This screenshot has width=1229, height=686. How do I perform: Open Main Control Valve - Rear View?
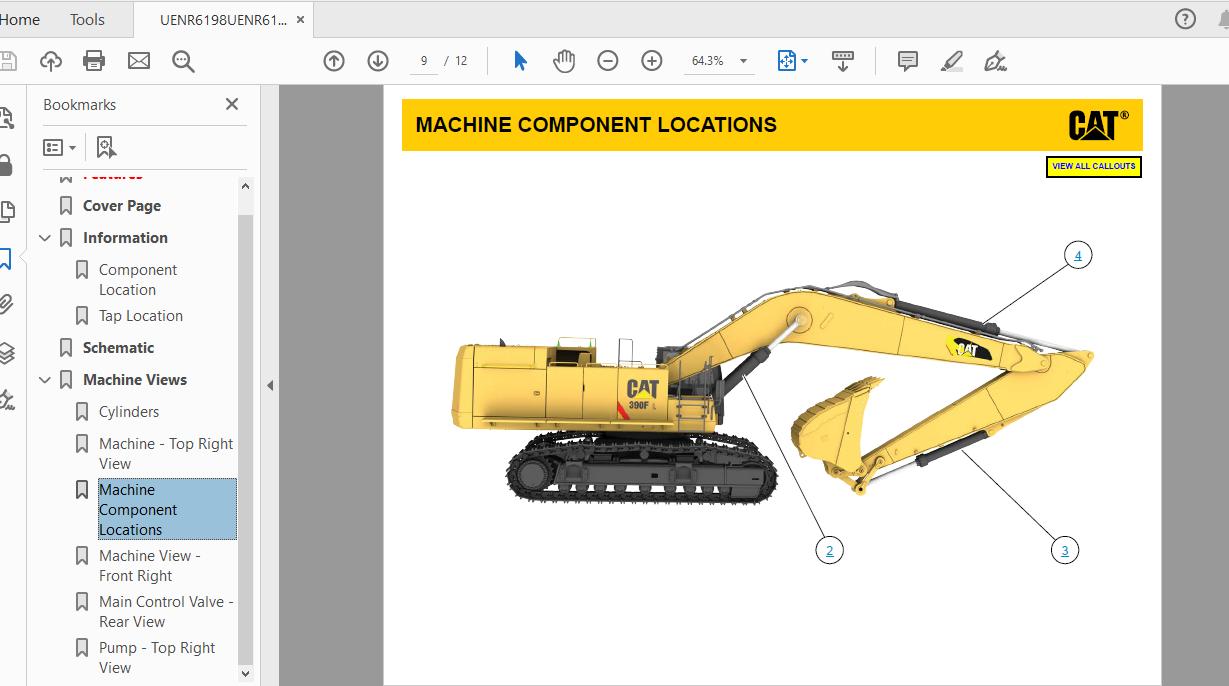[x=165, y=612]
